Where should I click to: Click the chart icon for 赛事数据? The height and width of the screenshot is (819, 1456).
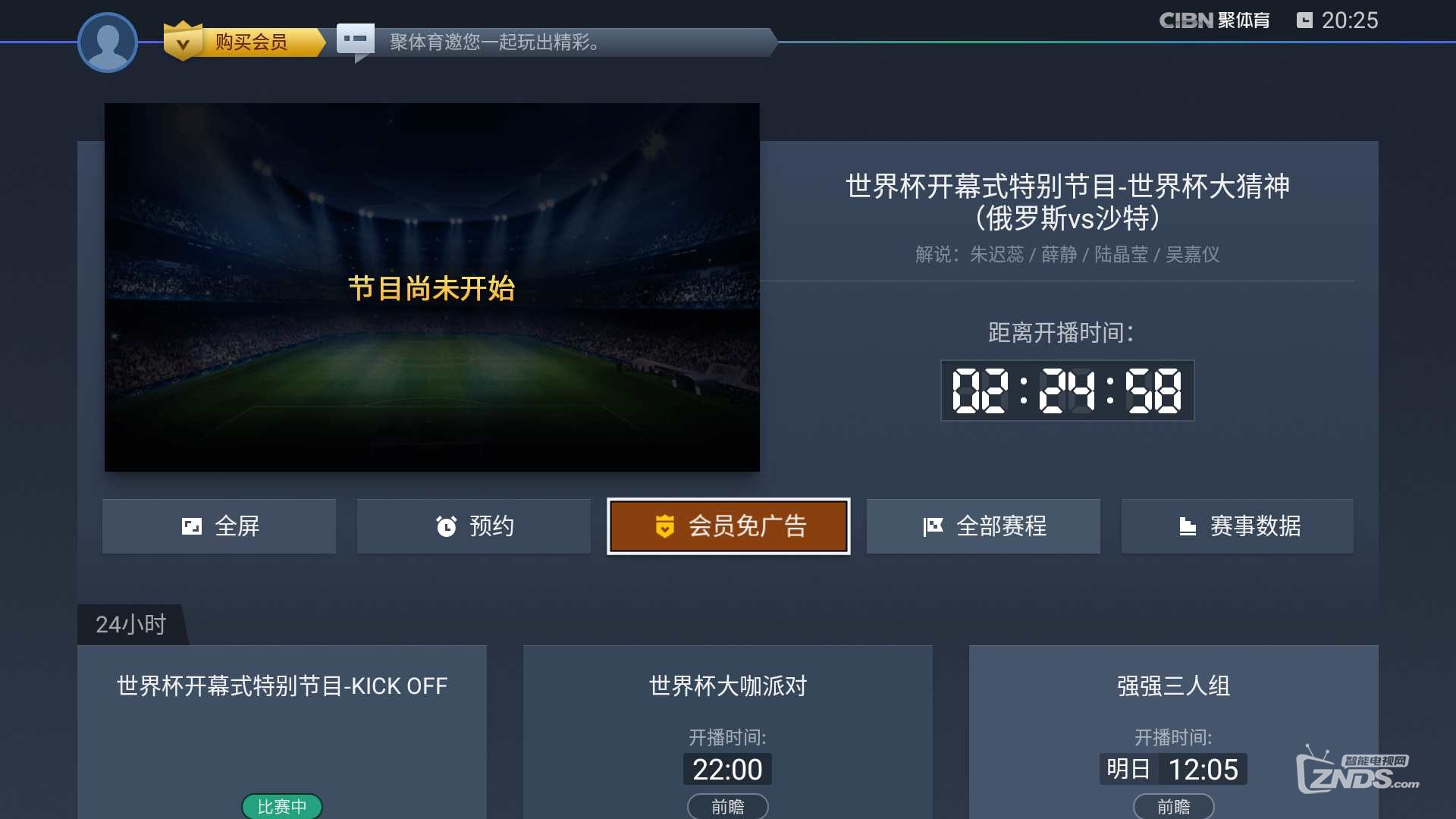(1188, 526)
